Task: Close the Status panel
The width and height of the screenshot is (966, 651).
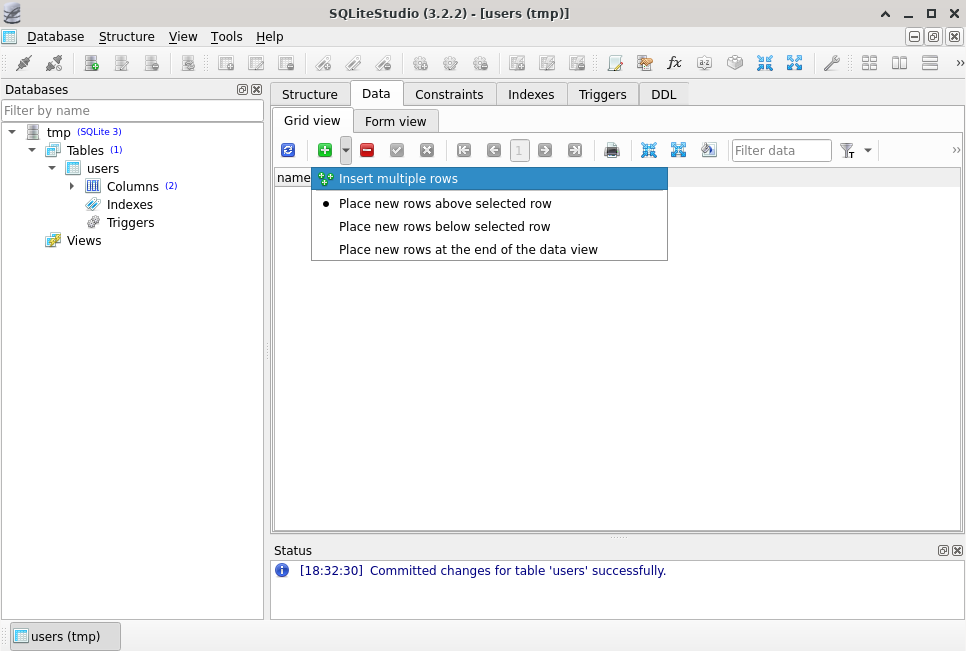Action: [957, 551]
